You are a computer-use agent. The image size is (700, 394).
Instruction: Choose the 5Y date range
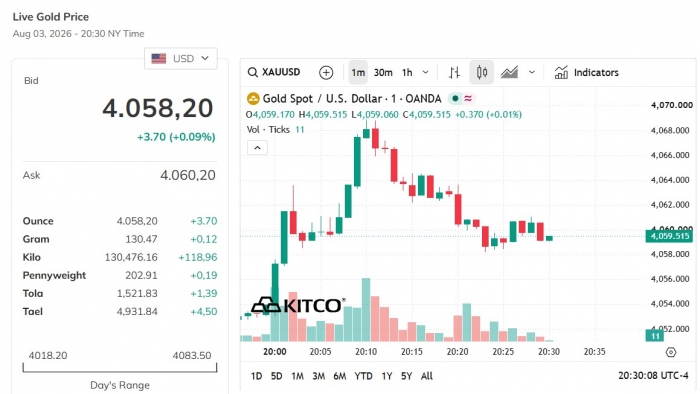(x=406, y=376)
